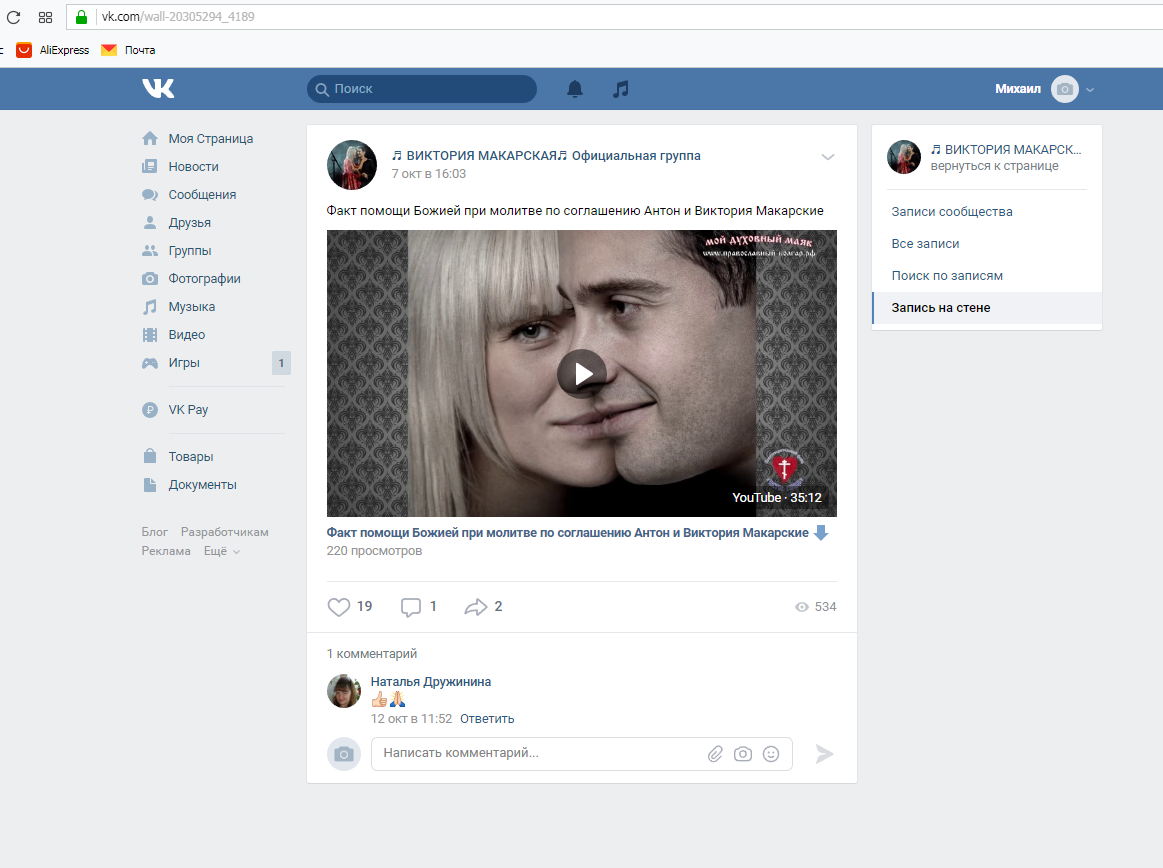Viewport: 1163px width, 868px height.
Task: Expand the Ещё footer dropdown
Action: [222, 551]
